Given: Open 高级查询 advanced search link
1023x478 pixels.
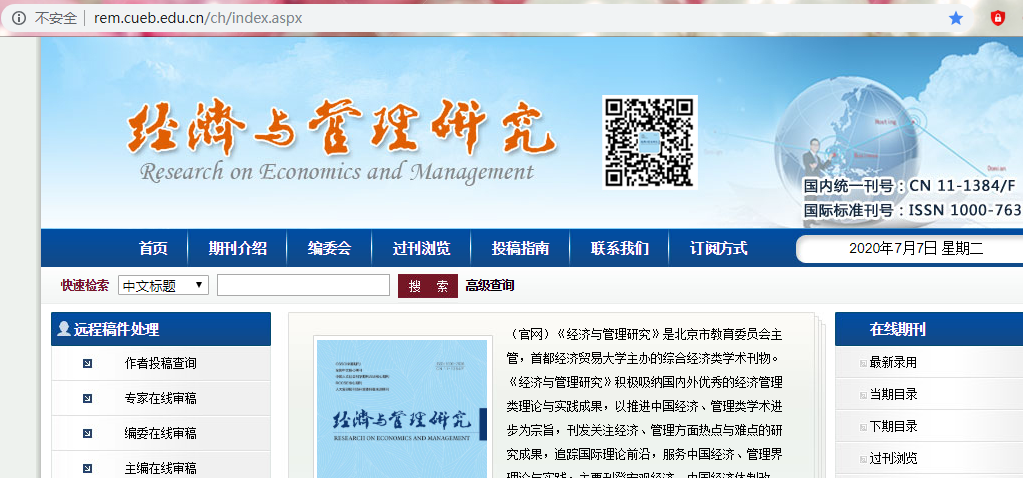Looking at the screenshot, I should (490, 285).
